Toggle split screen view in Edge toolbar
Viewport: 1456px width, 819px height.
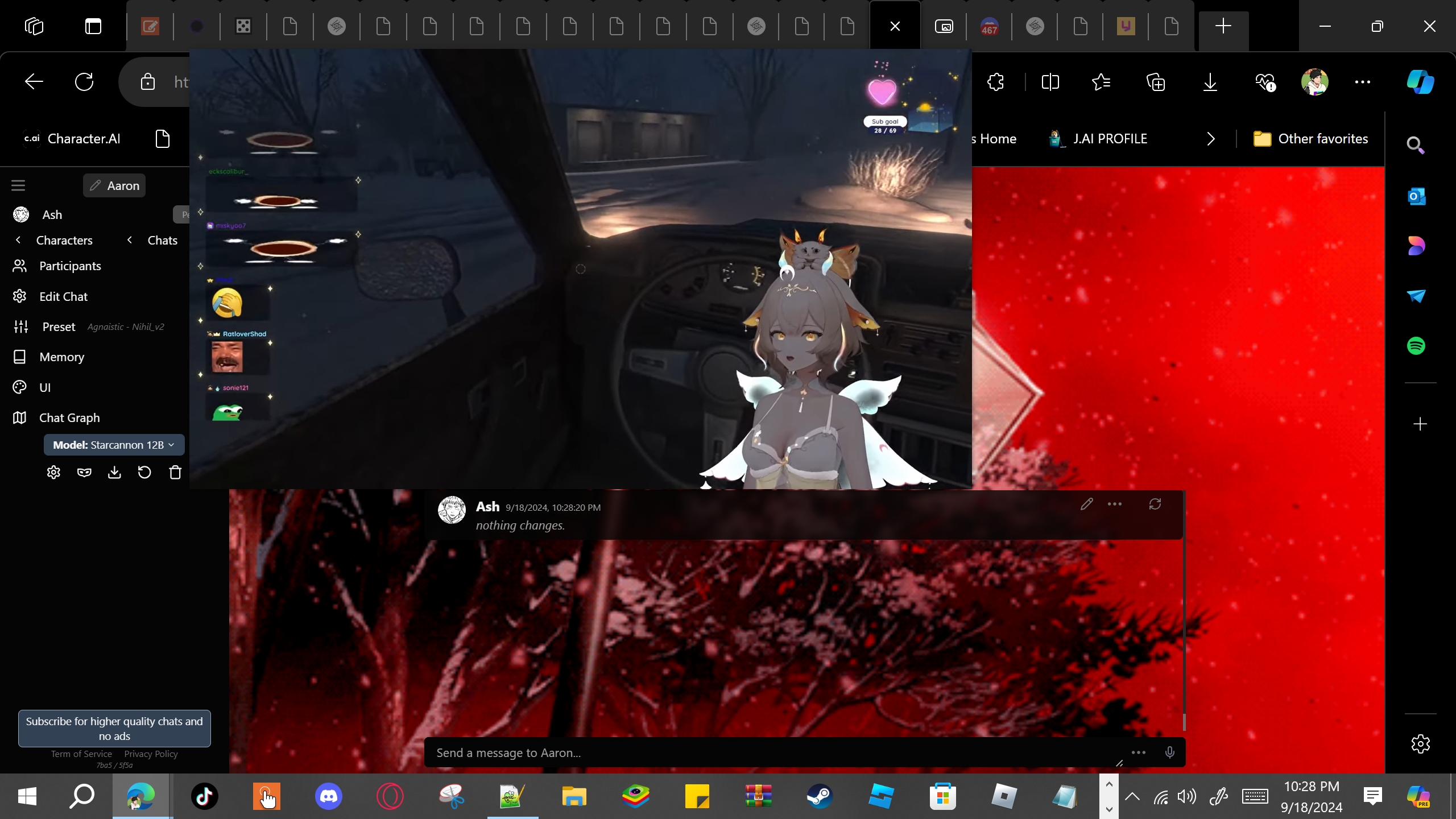pos(1050,82)
